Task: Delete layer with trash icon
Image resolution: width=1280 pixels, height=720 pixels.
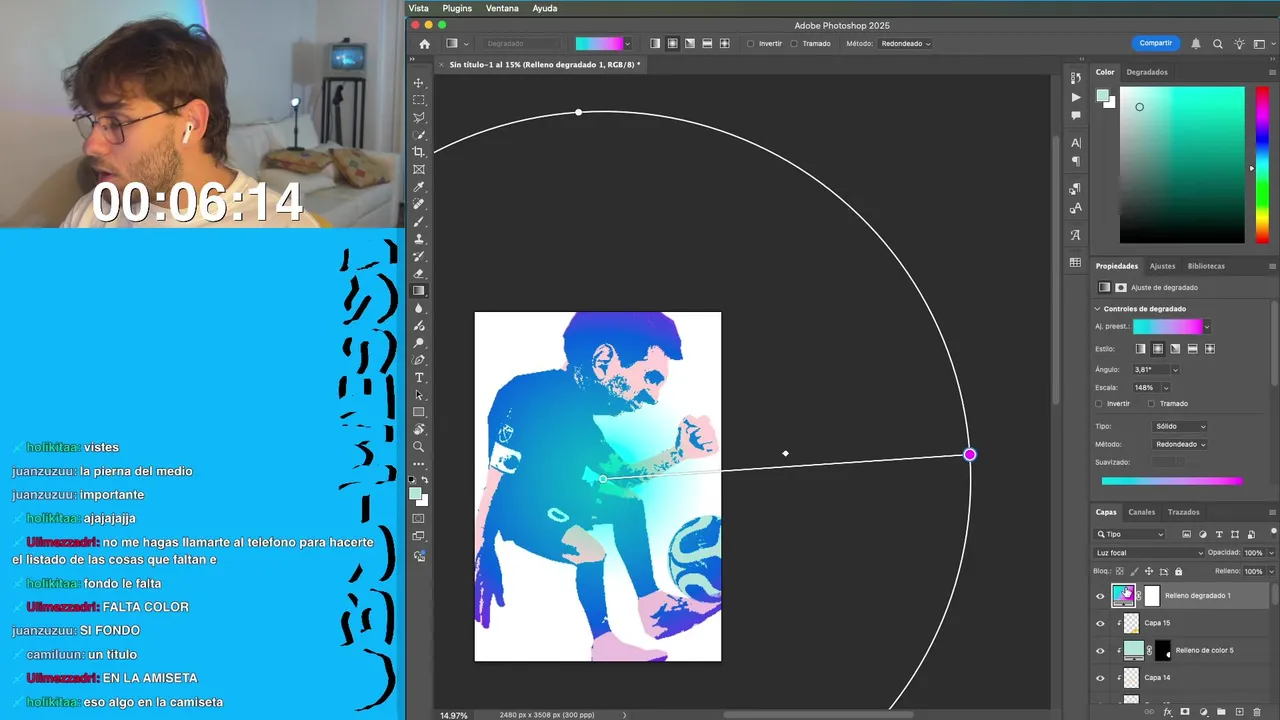Action: [1257, 712]
